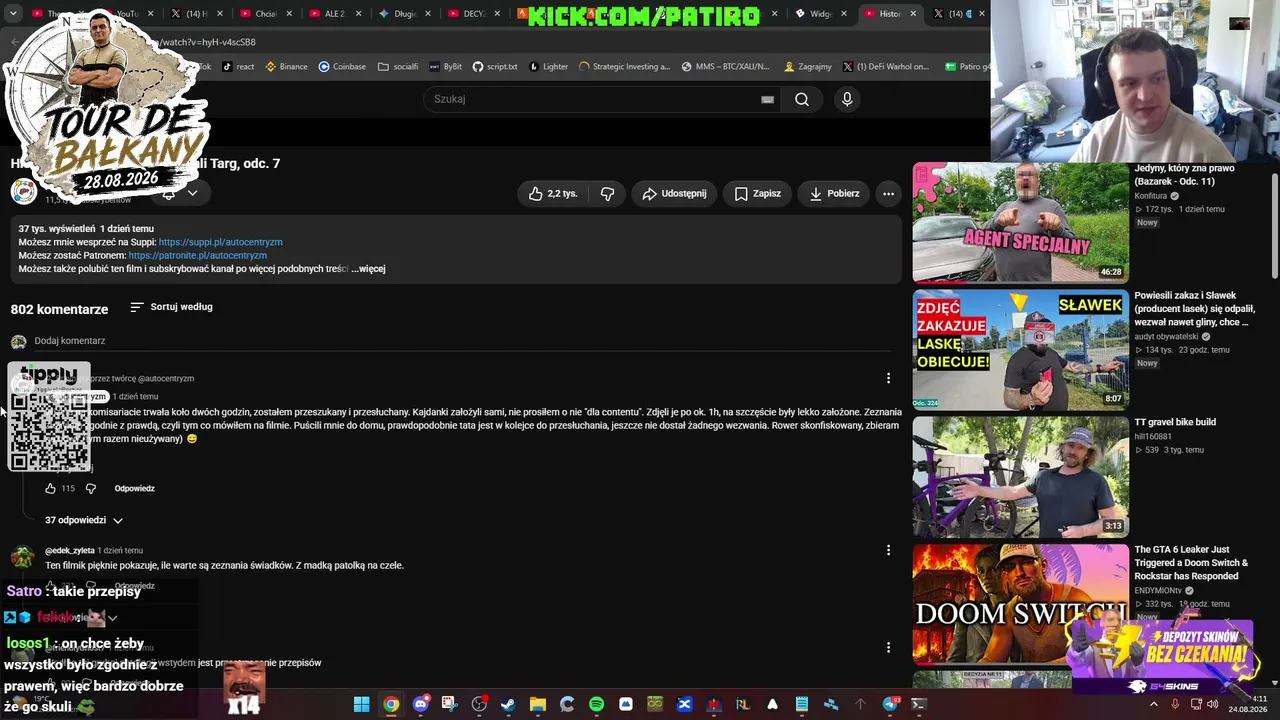
Task: Open Zagrajmy bookmark
Action: (x=808, y=67)
